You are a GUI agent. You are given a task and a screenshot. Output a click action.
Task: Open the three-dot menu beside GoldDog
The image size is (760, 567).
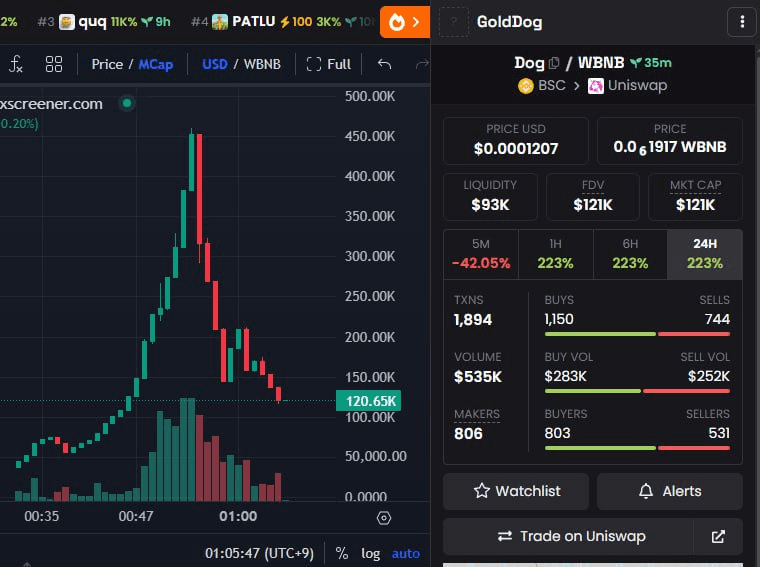pyautogui.click(x=742, y=22)
